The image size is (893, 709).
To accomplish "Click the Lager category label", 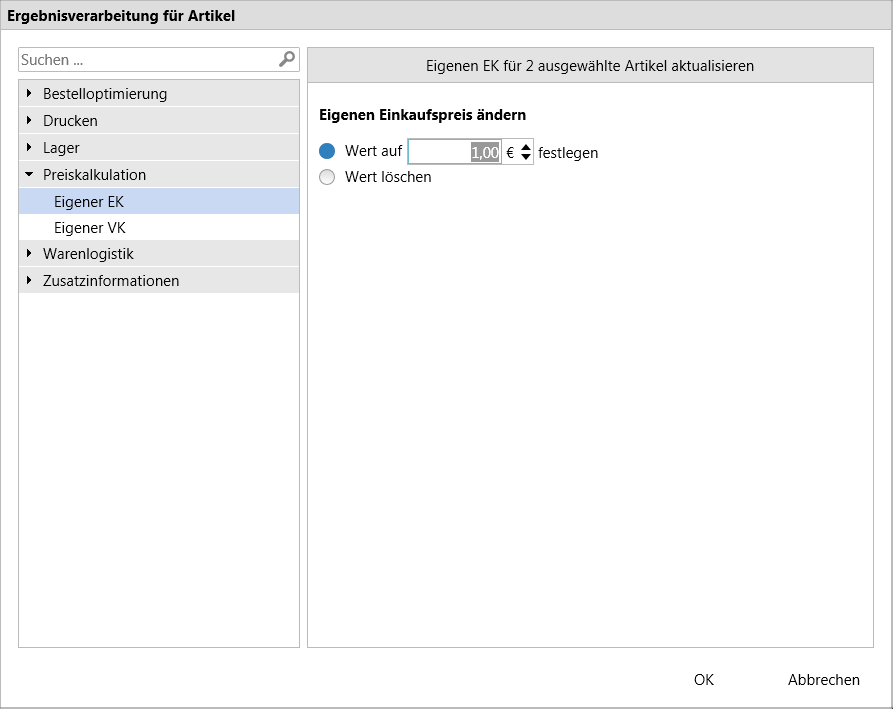I will pyautogui.click(x=61, y=147).
